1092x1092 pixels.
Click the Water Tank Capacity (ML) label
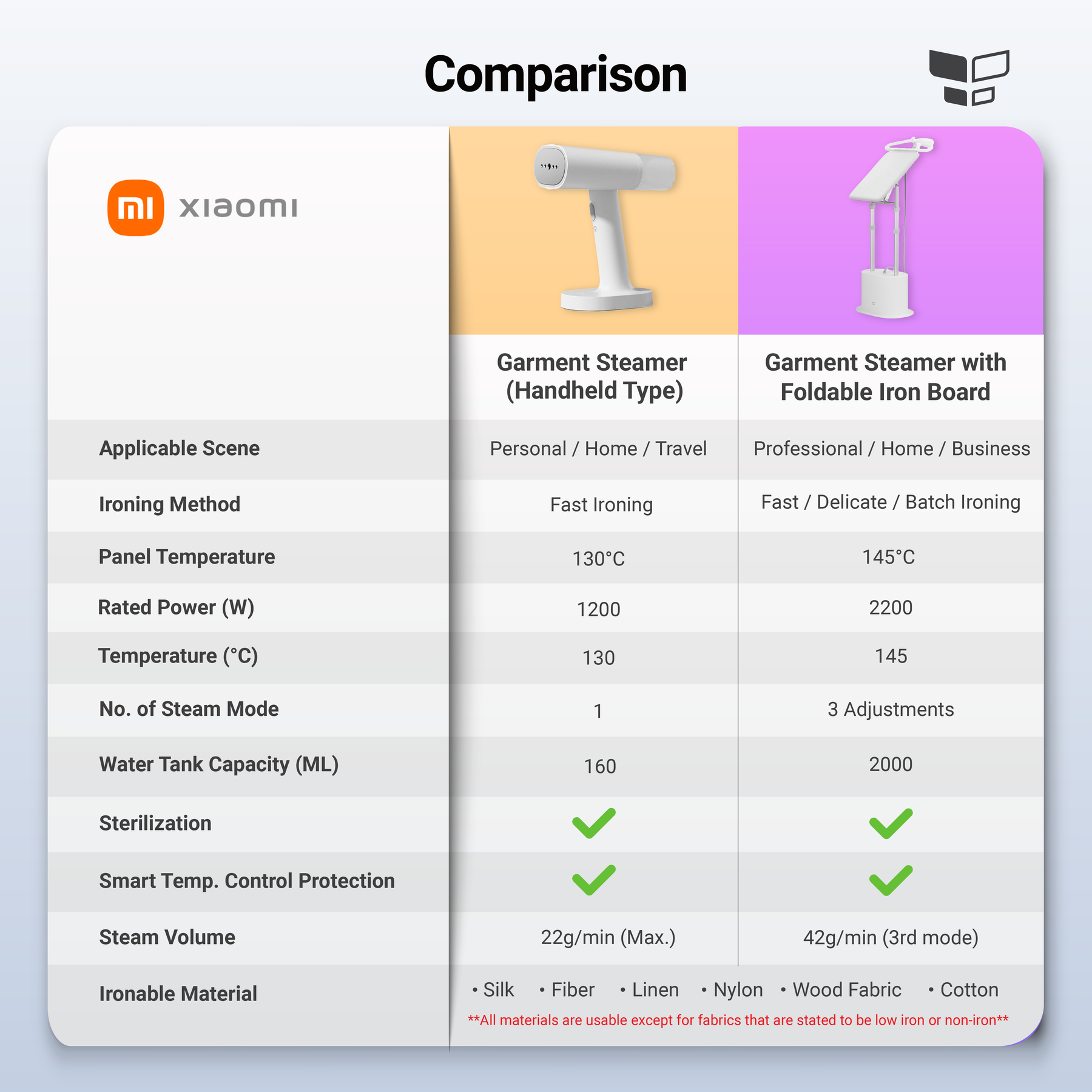219,764
